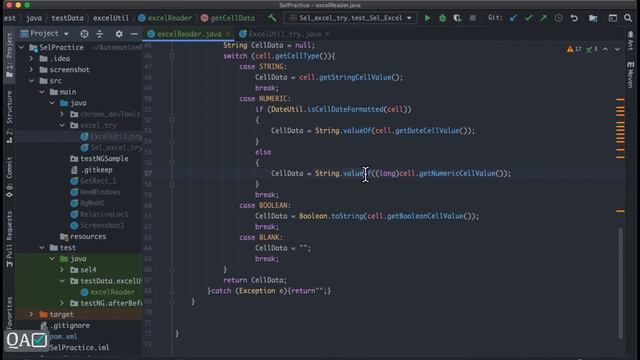Click the Debug bug icon

pyautogui.click(x=442, y=18)
